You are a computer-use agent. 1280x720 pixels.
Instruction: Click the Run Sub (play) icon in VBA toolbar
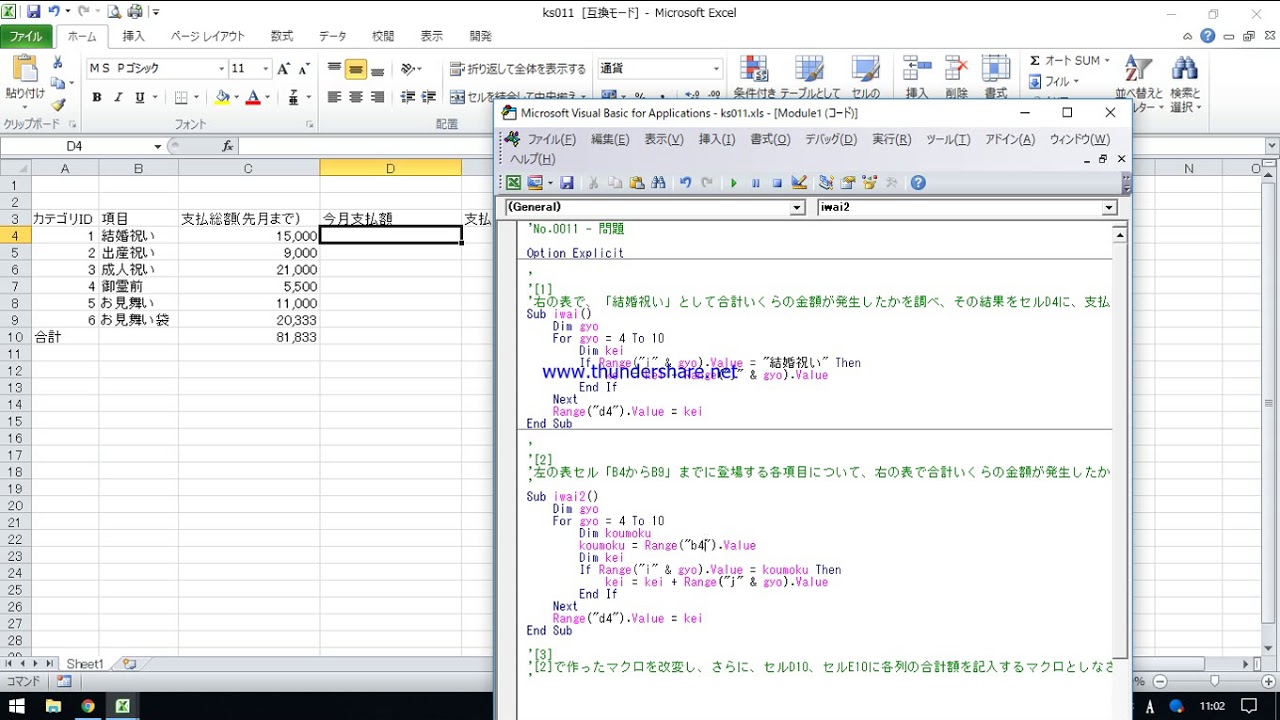(x=734, y=183)
